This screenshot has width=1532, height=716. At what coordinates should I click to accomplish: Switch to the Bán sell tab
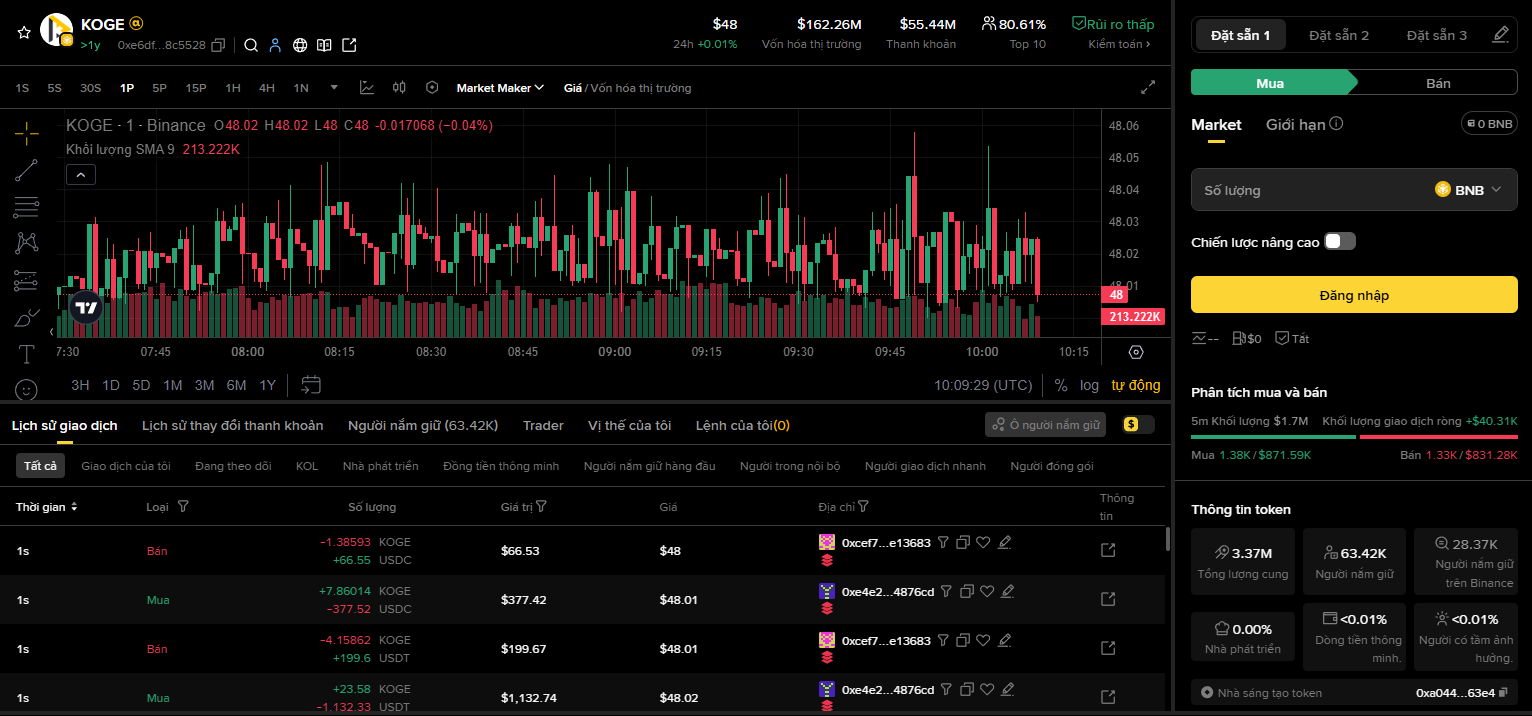tap(1437, 83)
